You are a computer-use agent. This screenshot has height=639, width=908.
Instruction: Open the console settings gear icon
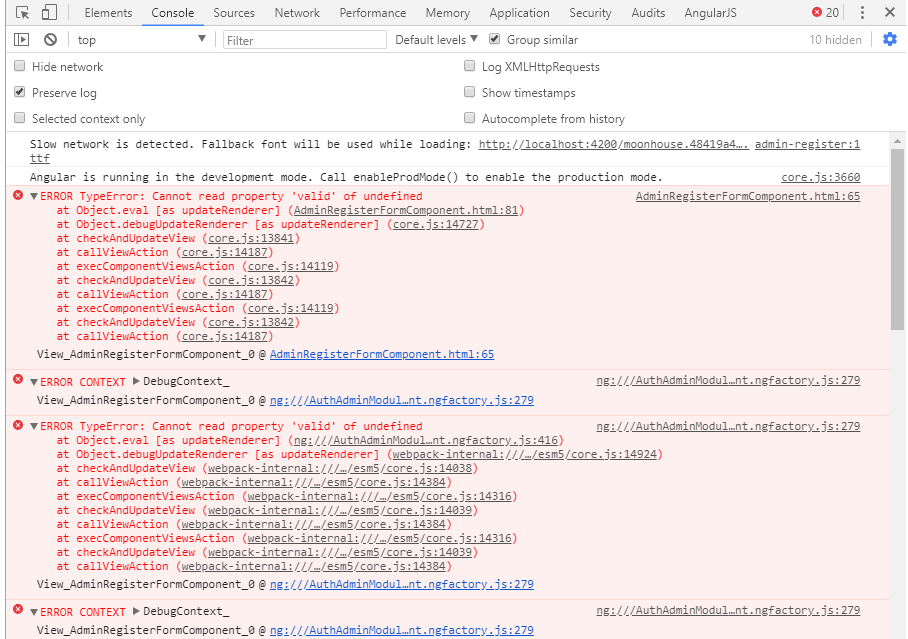889,39
